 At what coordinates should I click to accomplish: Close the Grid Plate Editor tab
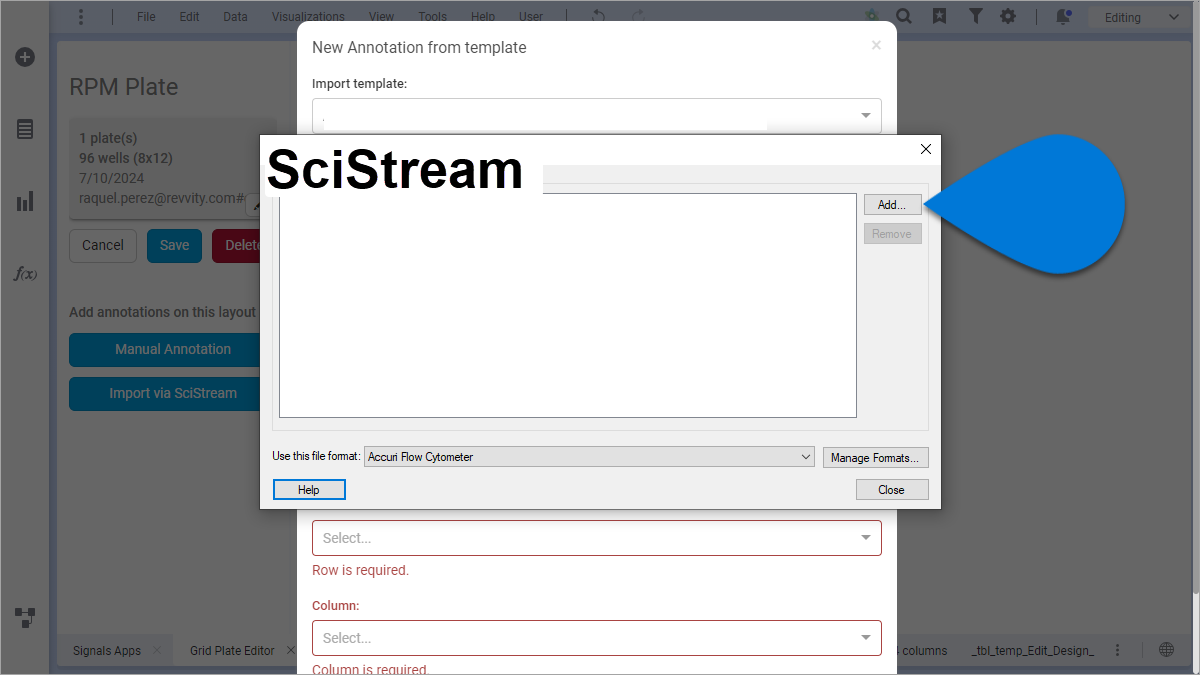(x=290, y=650)
